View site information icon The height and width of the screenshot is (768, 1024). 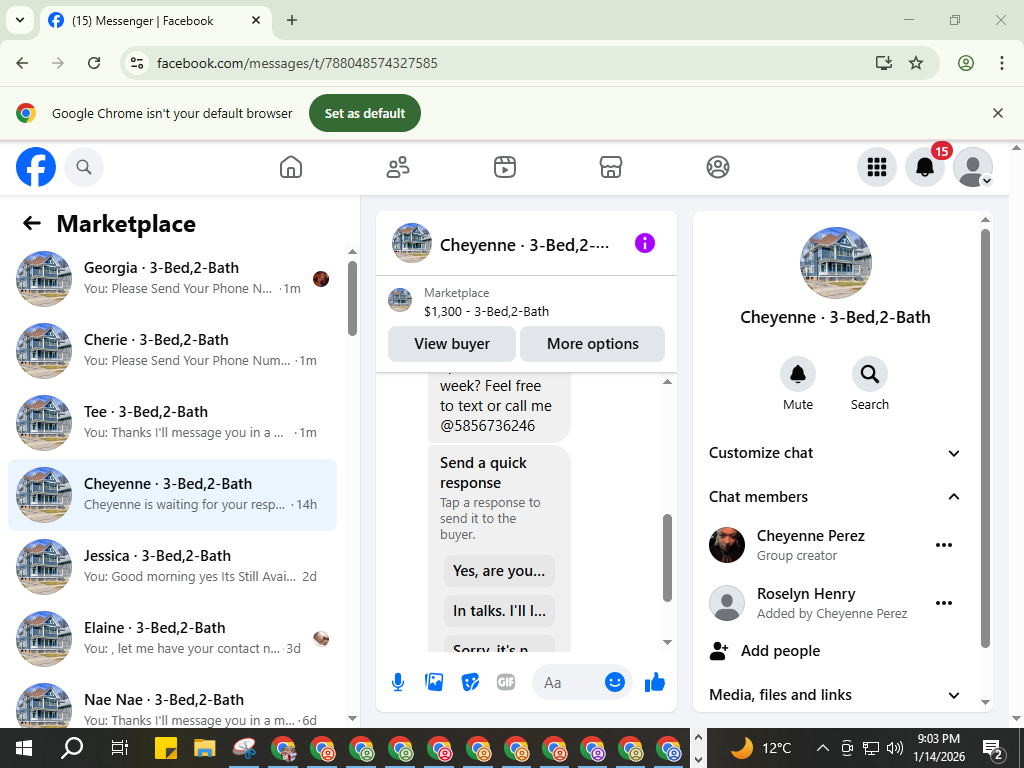(136, 63)
